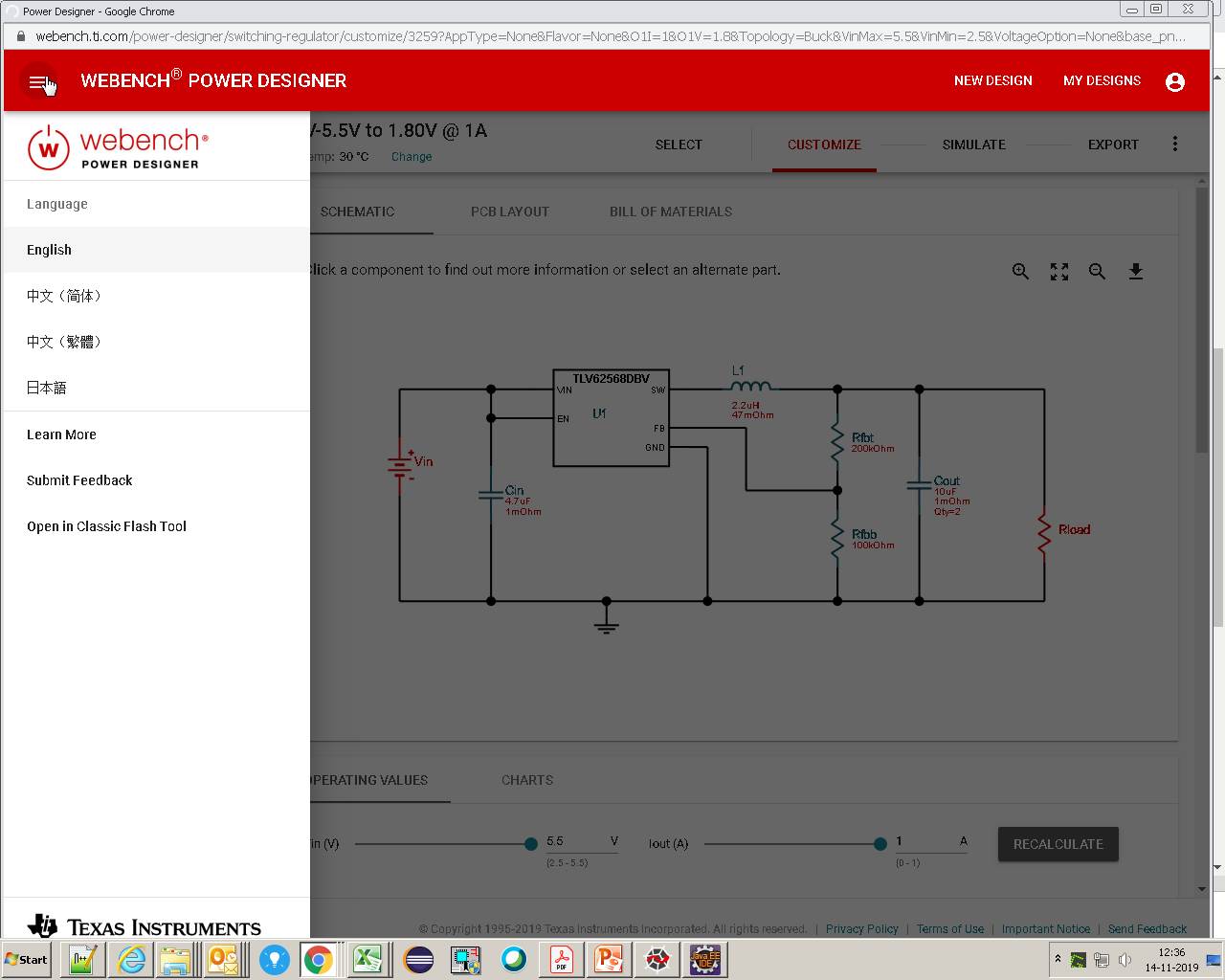This screenshot has height=980, width=1225.
Task: Open in Classic Flash Tool
Action: pos(106,525)
